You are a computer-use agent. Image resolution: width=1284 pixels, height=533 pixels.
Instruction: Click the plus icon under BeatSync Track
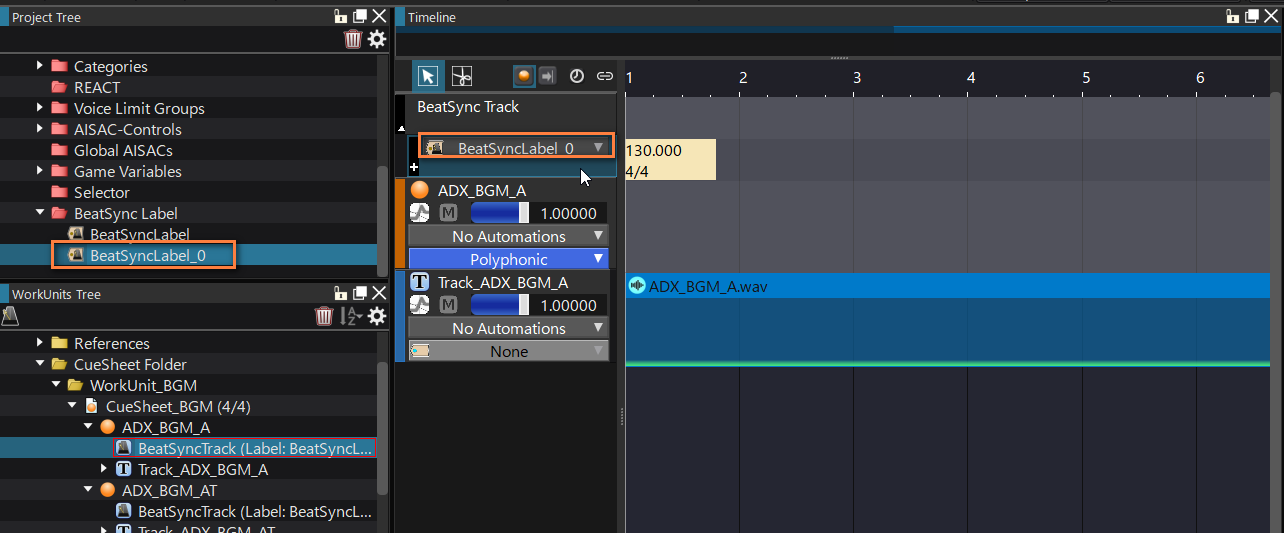[414, 169]
